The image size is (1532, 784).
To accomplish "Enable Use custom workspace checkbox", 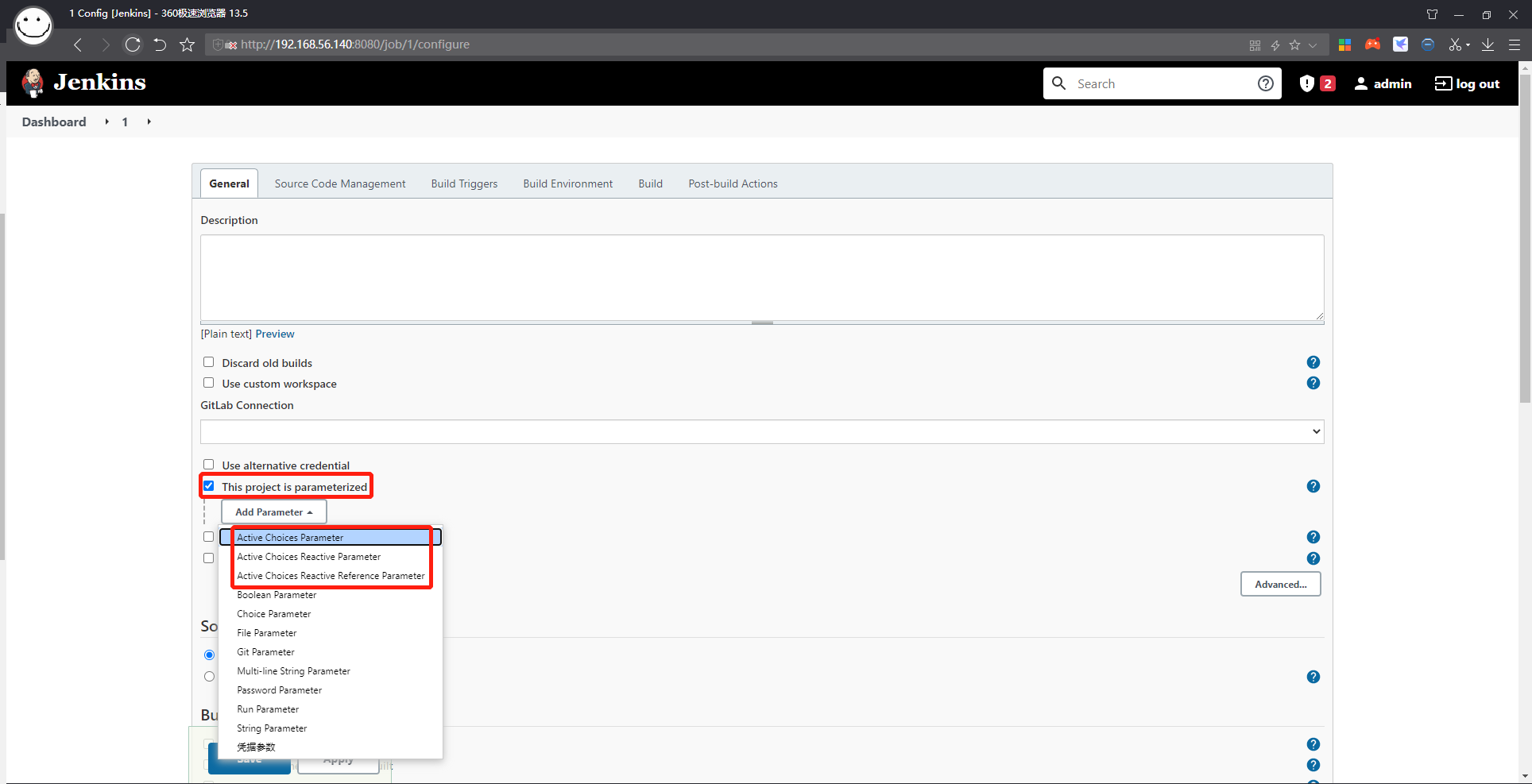I will [x=208, y=383].
